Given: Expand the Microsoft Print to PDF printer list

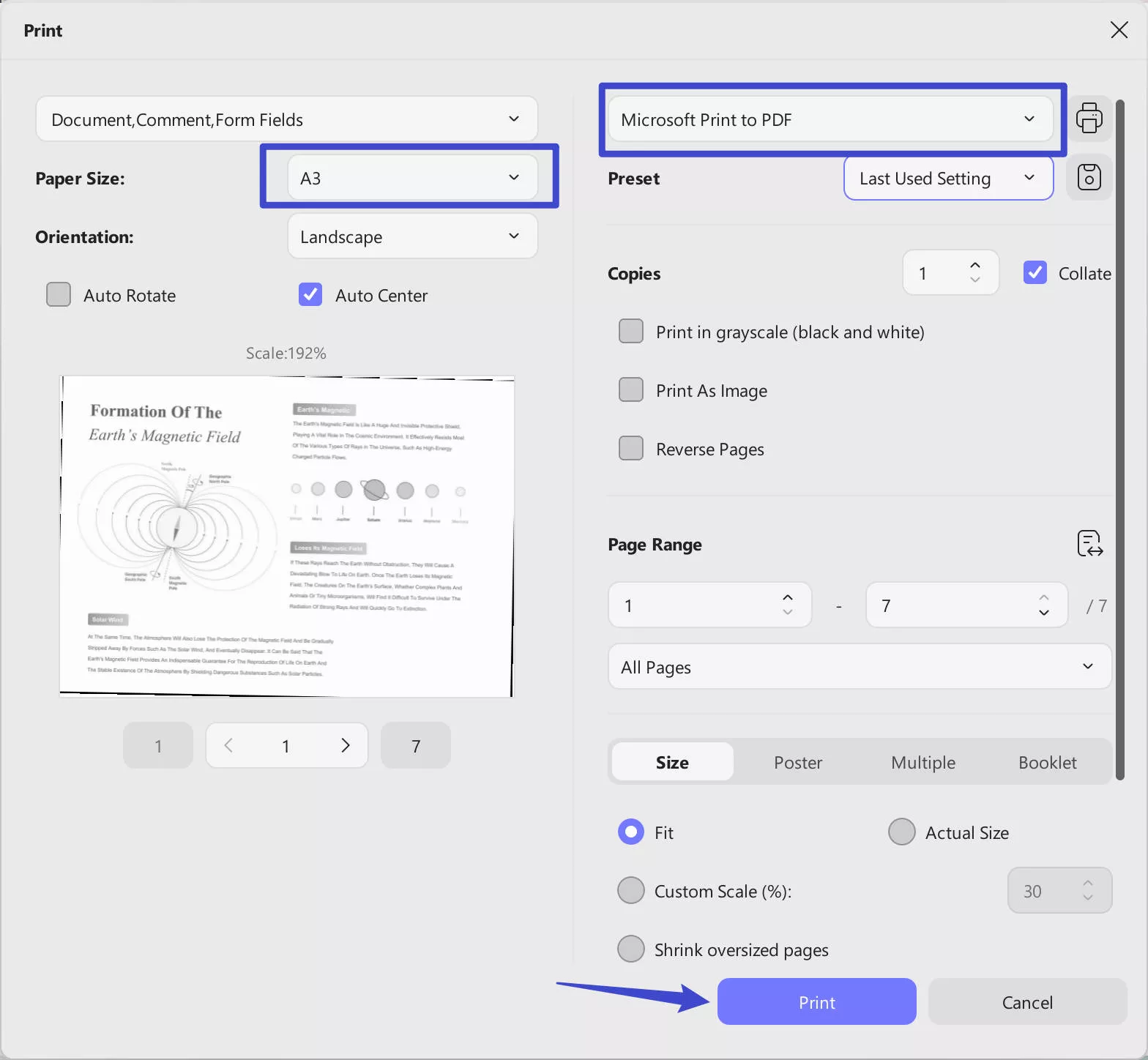Looking at the screenshot, I should [830, 119].
